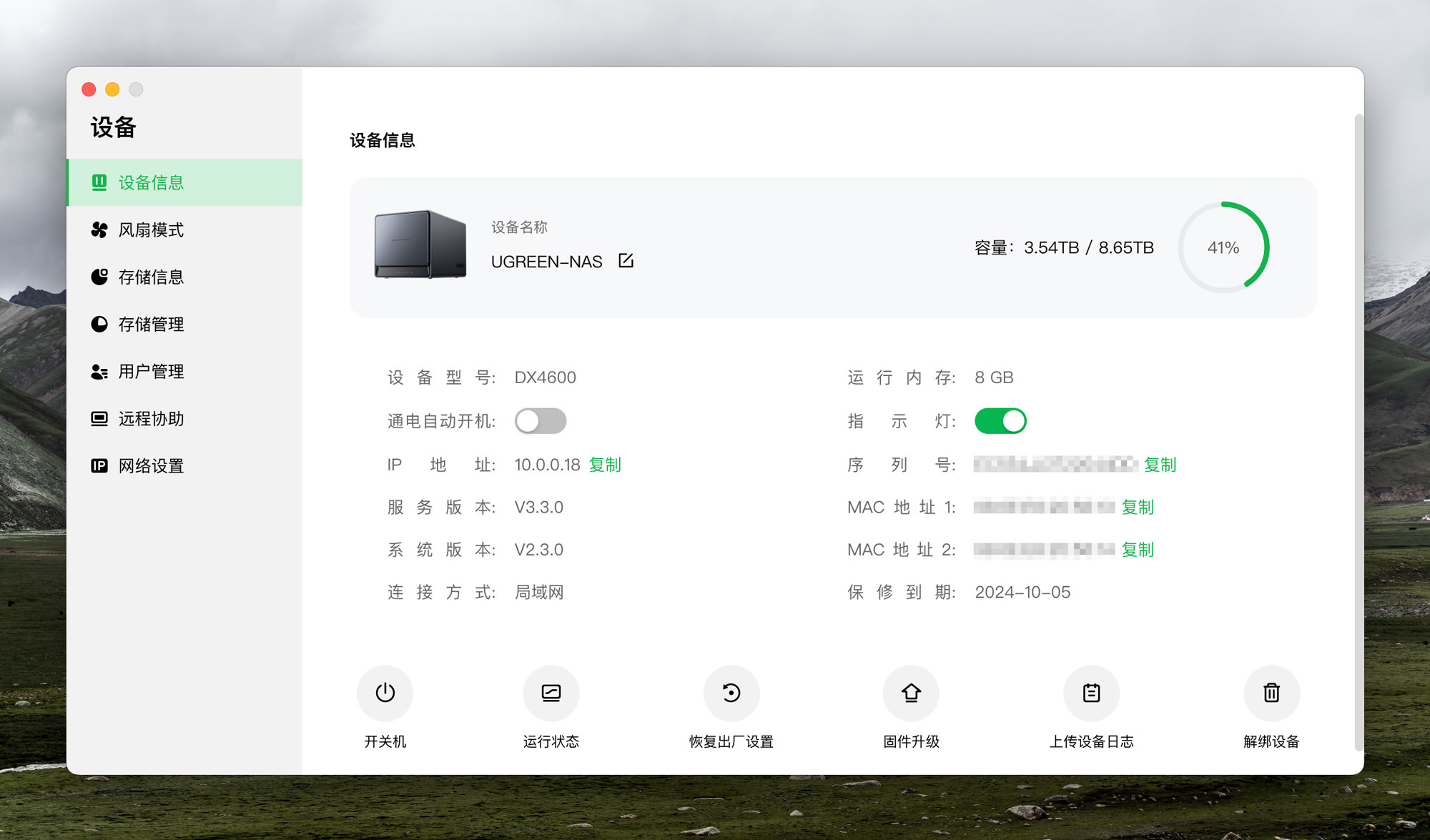The image size is (1430, 840).
Task: Select User Management in sidebar
Action: tap(151, 372)
